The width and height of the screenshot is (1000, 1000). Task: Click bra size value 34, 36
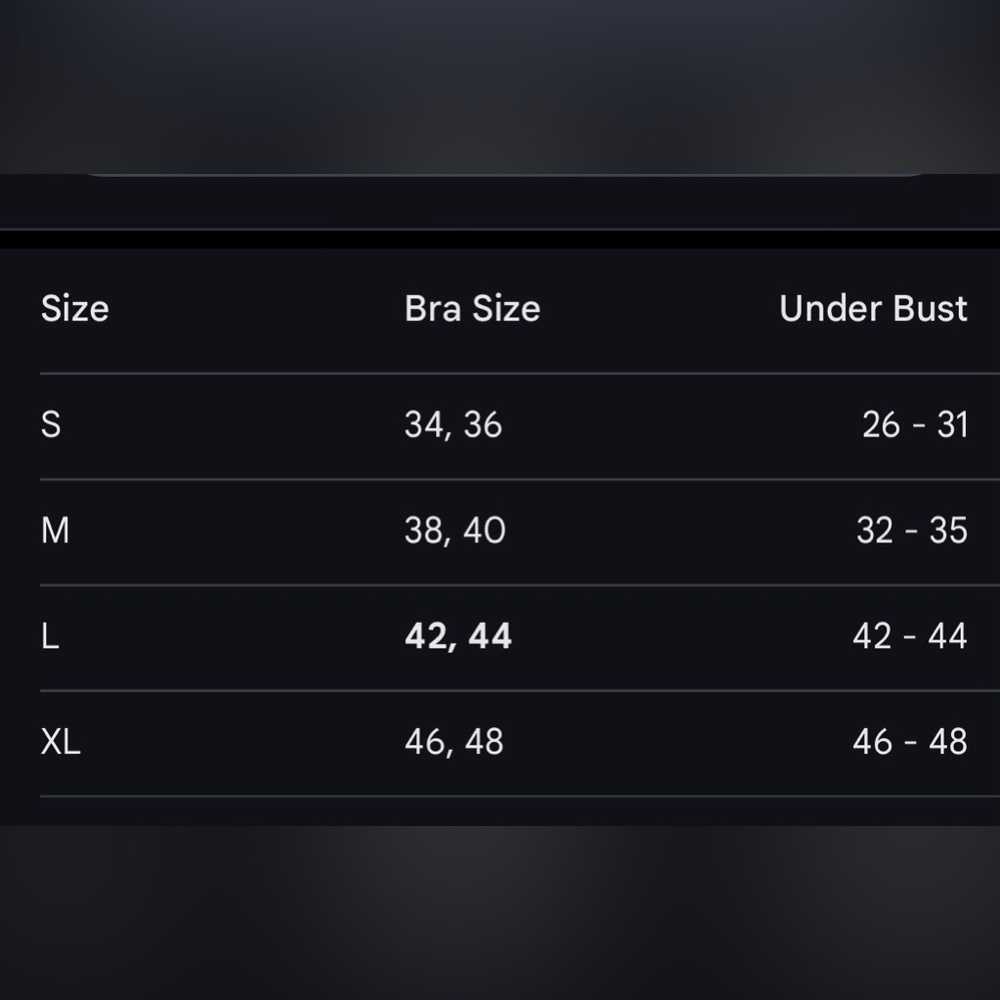[453, 425]
